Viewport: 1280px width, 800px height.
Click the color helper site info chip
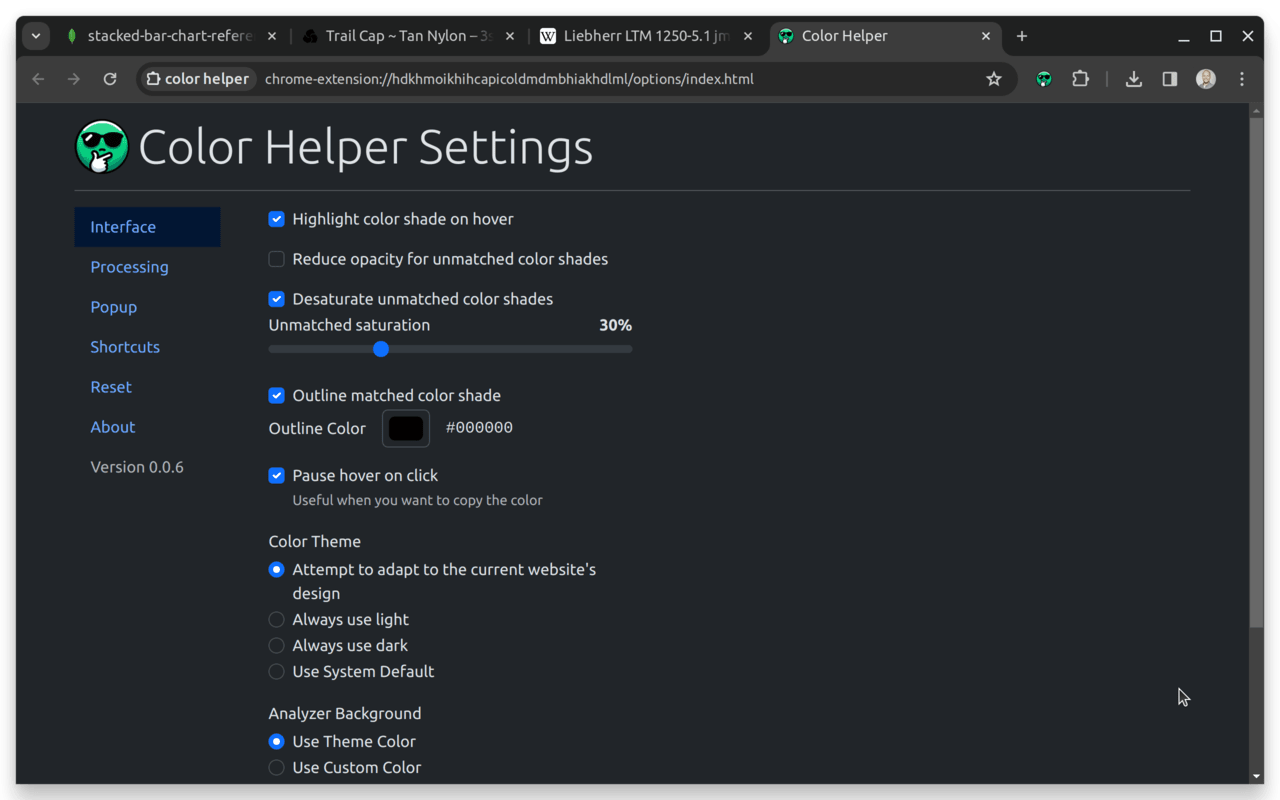click(197, 79)
